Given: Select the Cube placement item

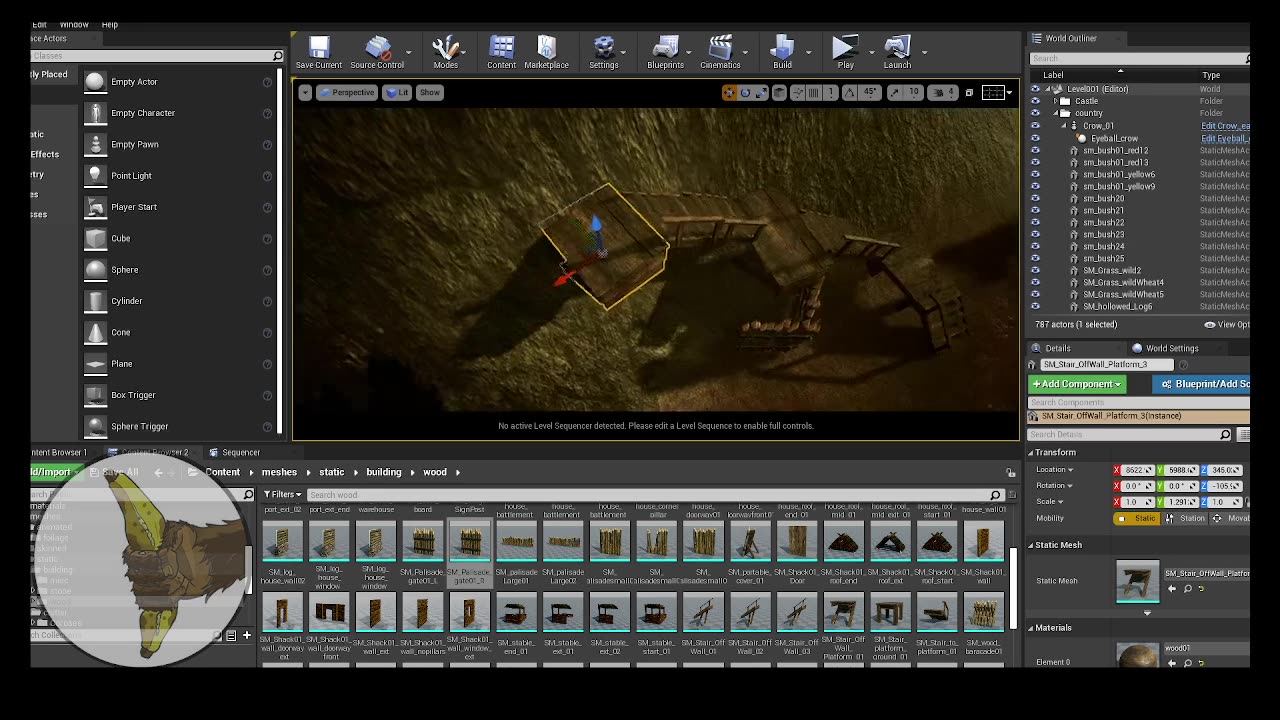Looking at the screenshot, I should coord(178,238).
